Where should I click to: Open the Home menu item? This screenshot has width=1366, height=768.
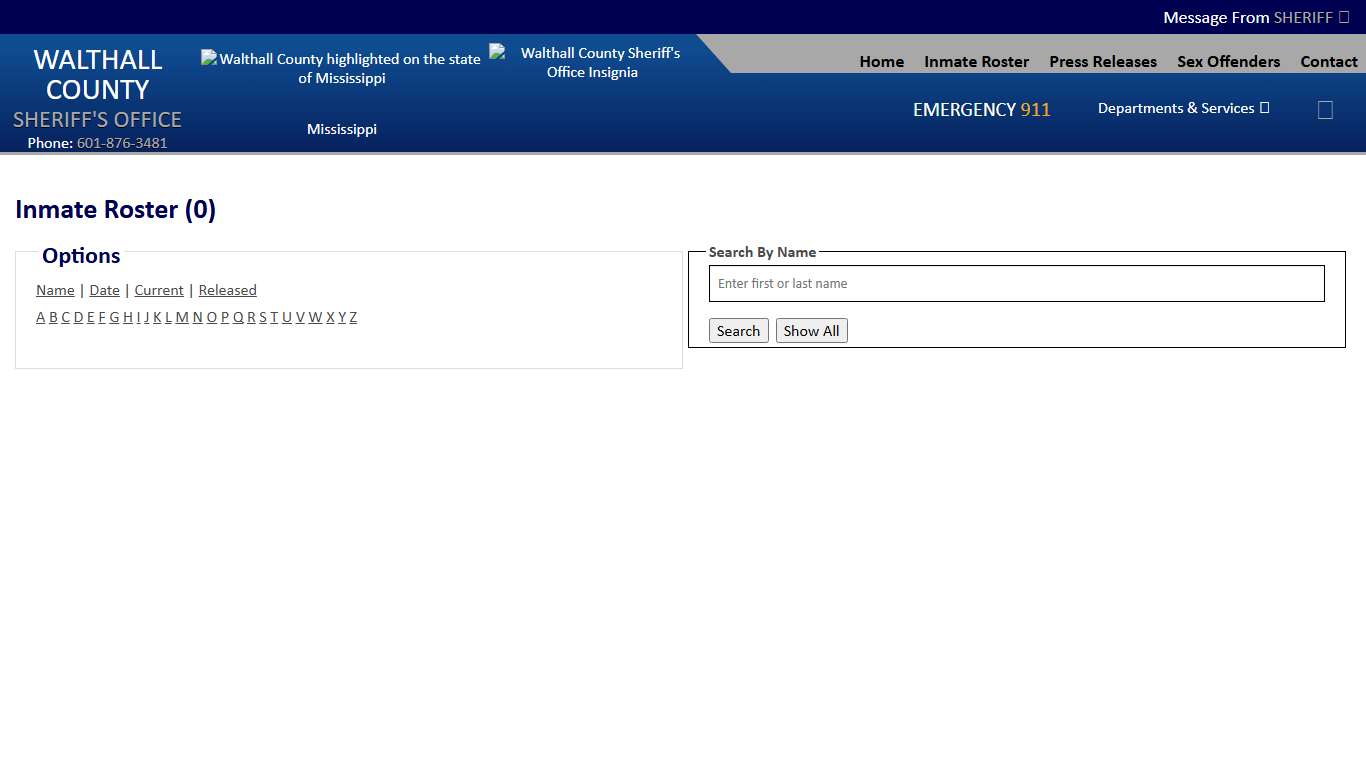pyautogui.click(x=881, y=61)
